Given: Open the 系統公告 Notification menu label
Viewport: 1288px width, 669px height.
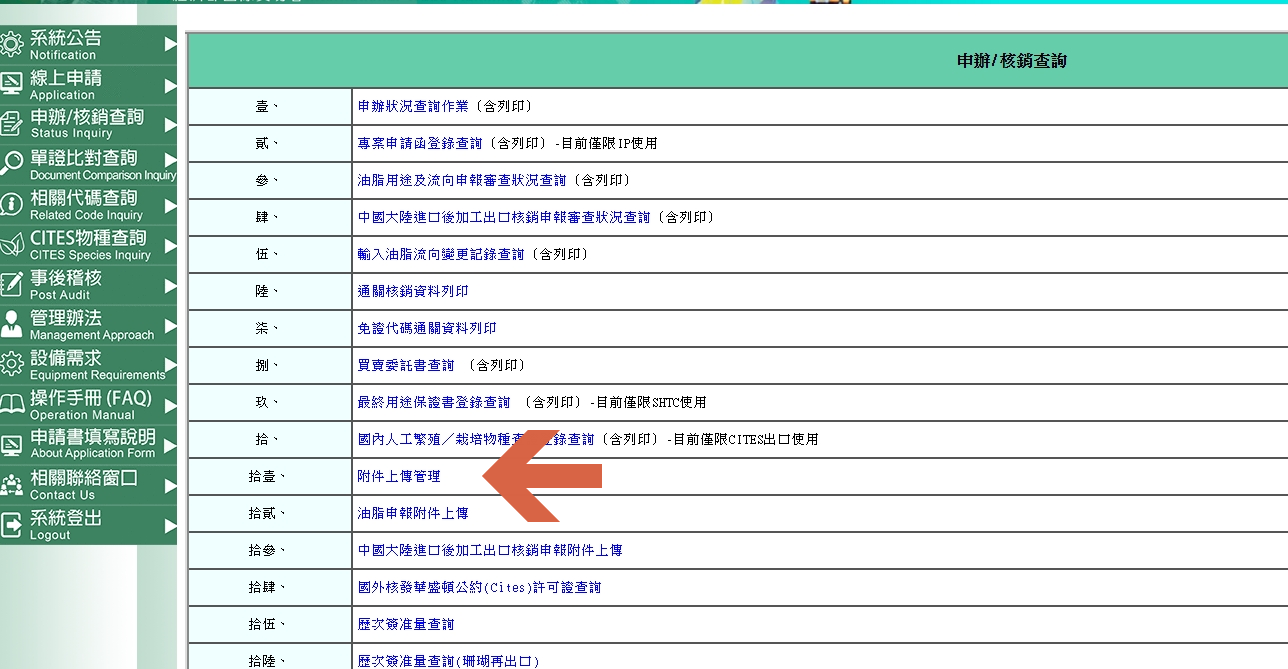Looking at the screenshot, I should click(65, 45).
